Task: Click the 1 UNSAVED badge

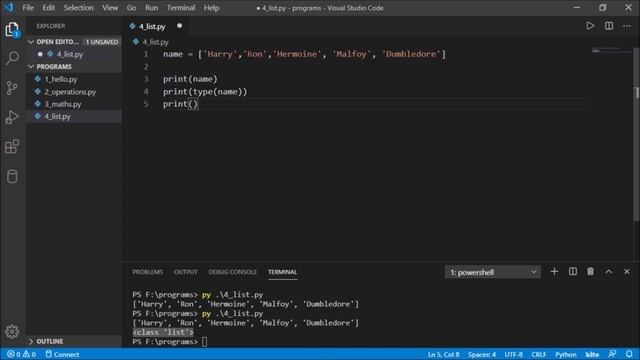Action: (x=102, y=42)
